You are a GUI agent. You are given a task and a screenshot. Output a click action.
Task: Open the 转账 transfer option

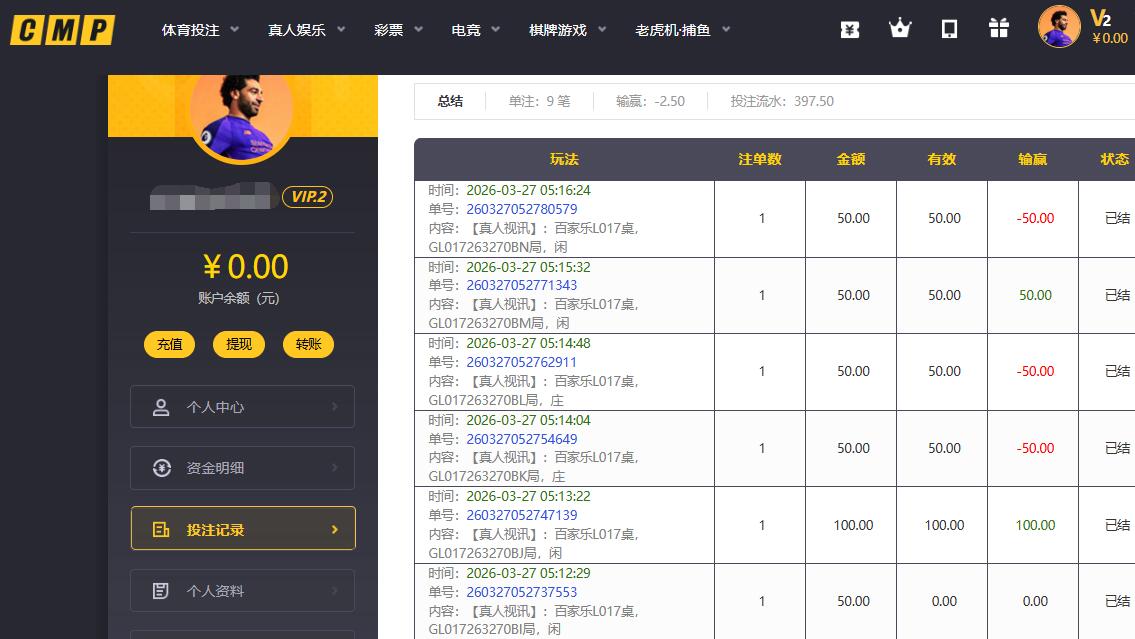click(307, 344)
